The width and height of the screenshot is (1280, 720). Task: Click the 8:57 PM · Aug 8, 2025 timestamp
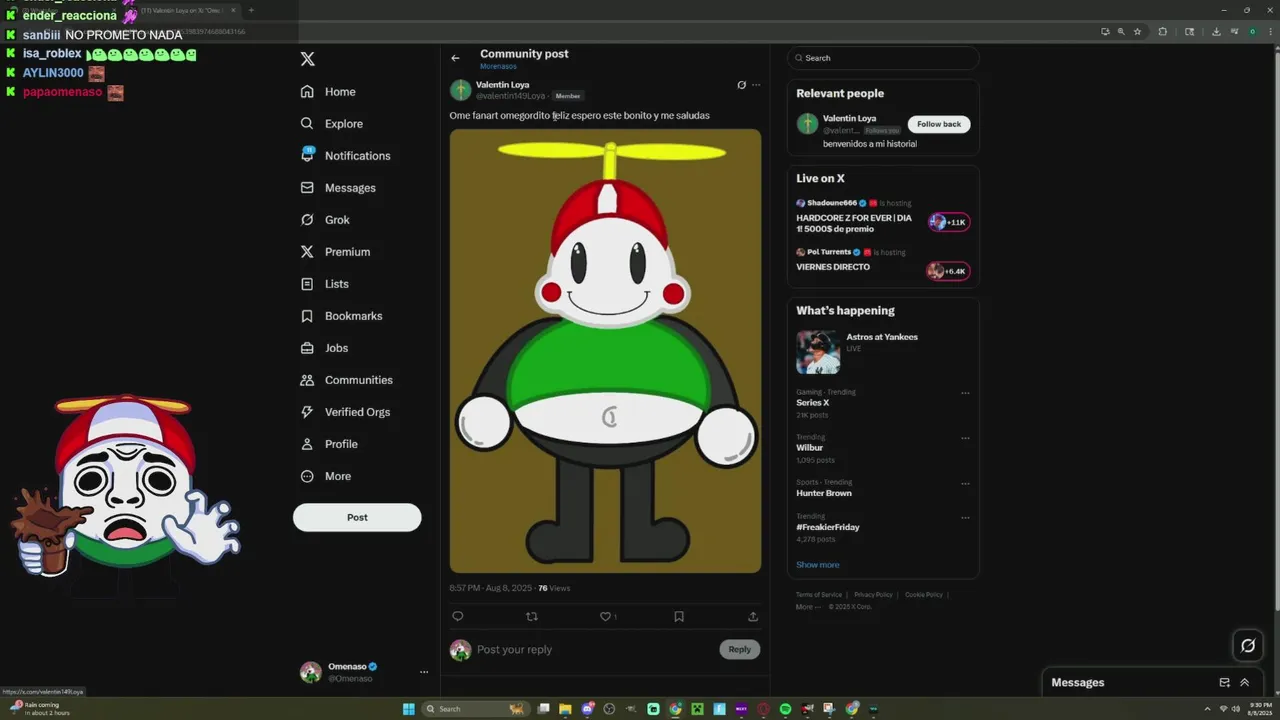click(x=492, y=588)
